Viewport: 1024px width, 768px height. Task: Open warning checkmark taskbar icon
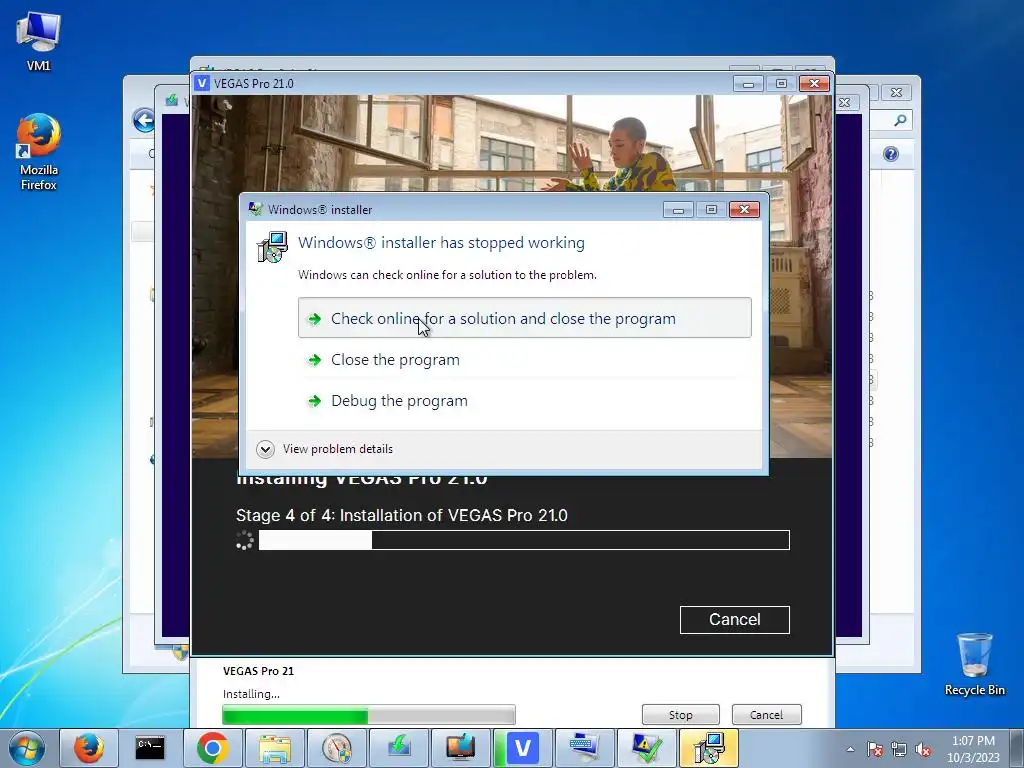pyautogui.click(x=647, y=748)
